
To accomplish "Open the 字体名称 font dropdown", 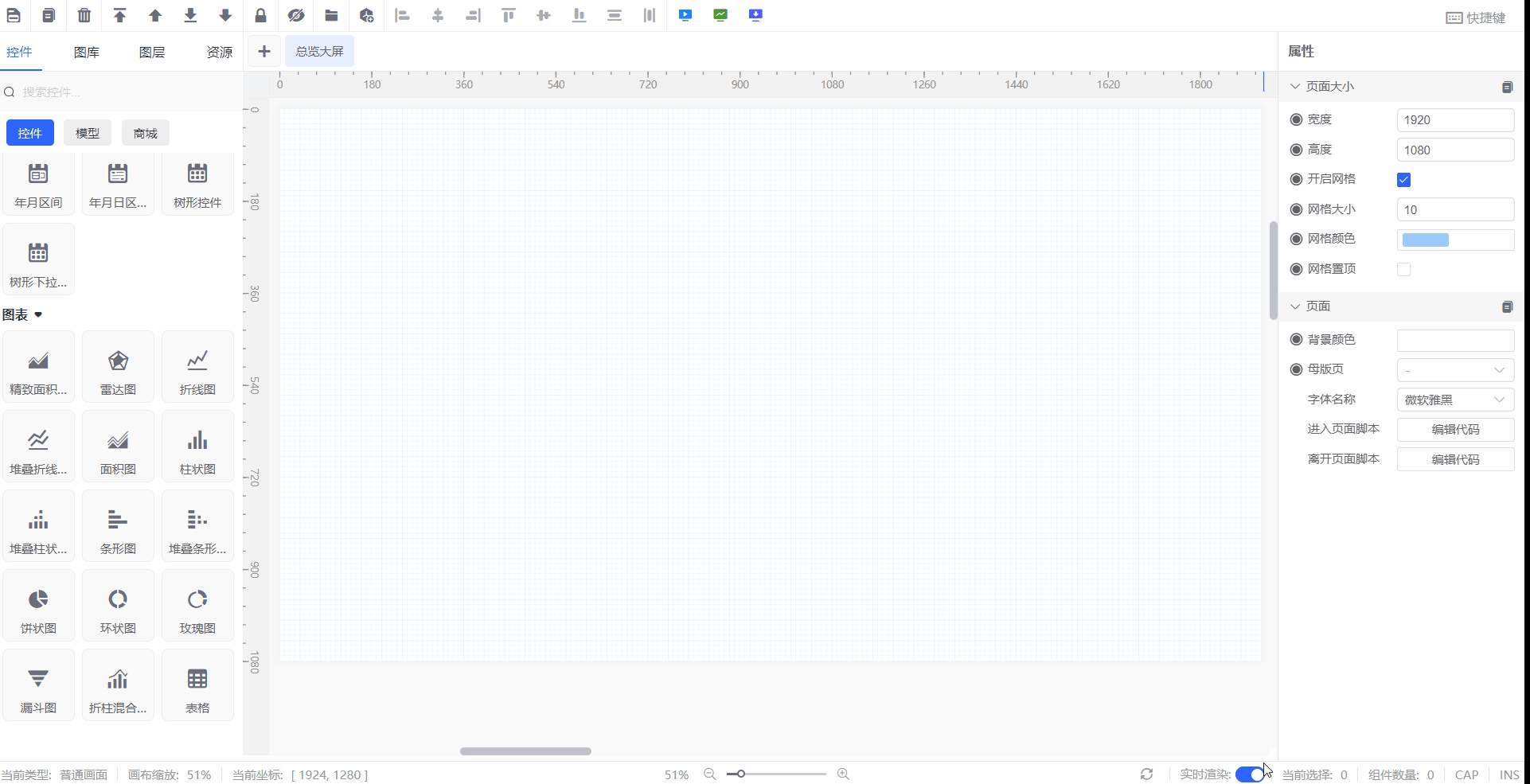I will click(x=1455, y=400).
